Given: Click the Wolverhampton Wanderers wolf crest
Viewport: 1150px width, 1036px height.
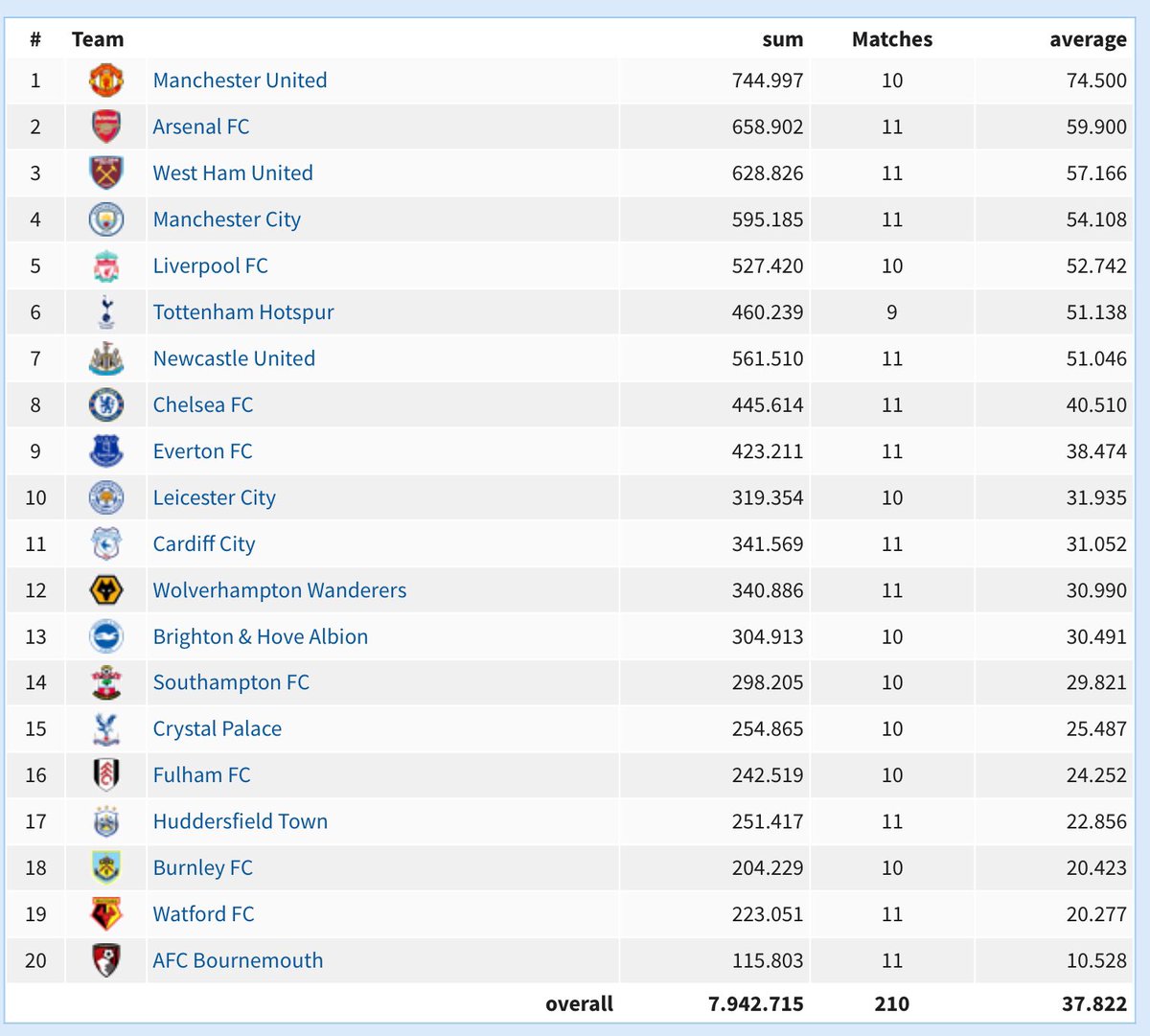Looking at the screenshot, I should 106,590.
